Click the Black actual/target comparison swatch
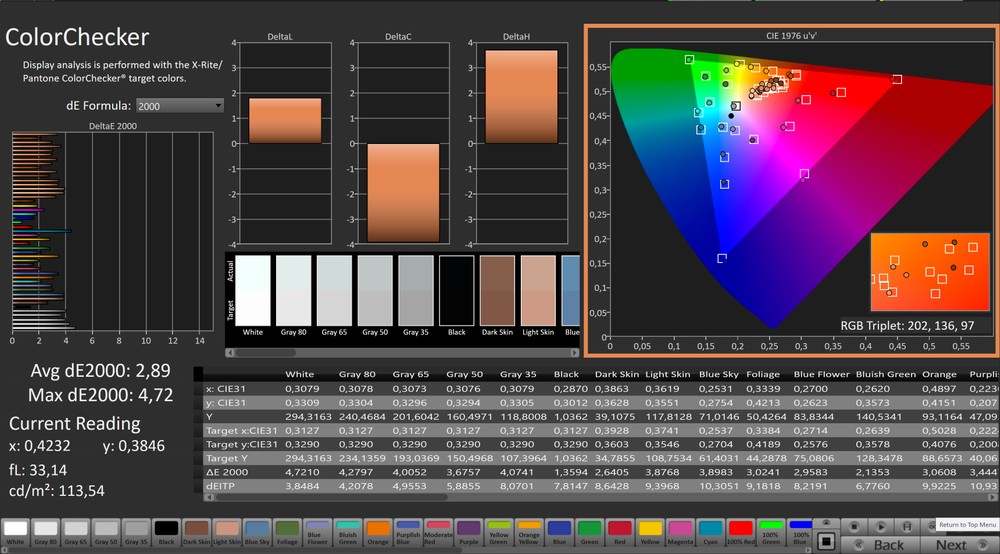 coord(457,291)
